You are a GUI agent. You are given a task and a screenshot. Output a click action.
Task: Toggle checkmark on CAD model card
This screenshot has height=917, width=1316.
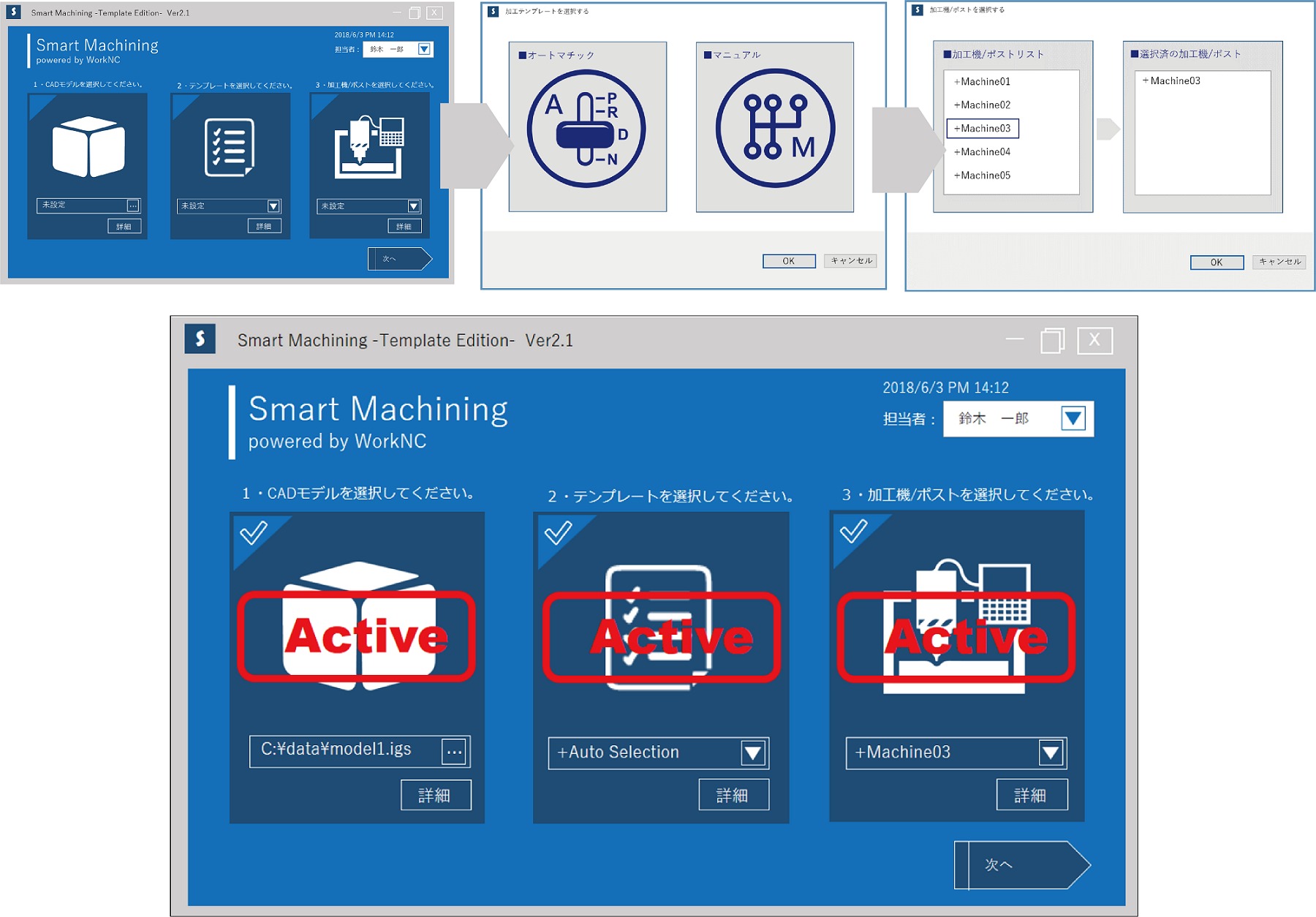coord(254,532)
